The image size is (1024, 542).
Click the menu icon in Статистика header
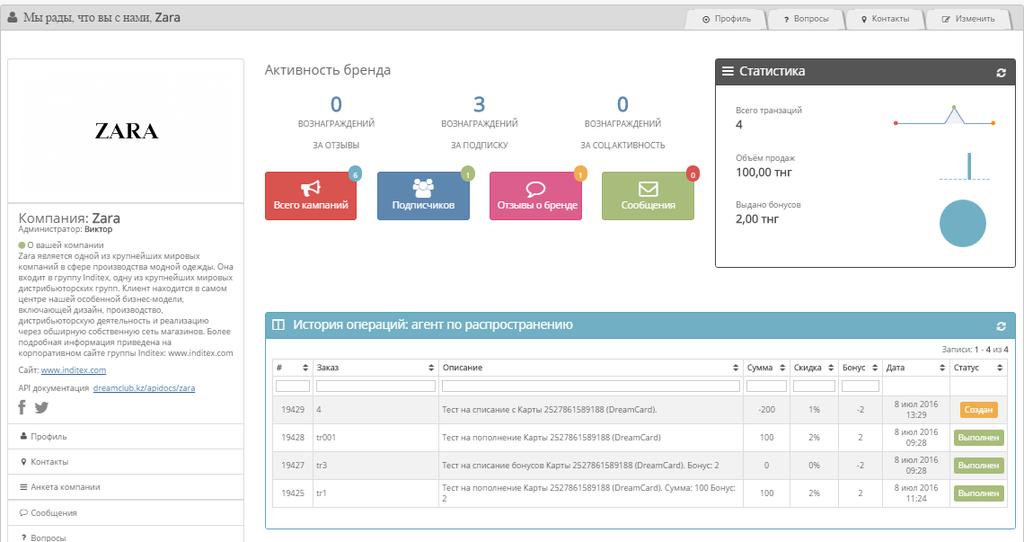click(x=728, y=71)
